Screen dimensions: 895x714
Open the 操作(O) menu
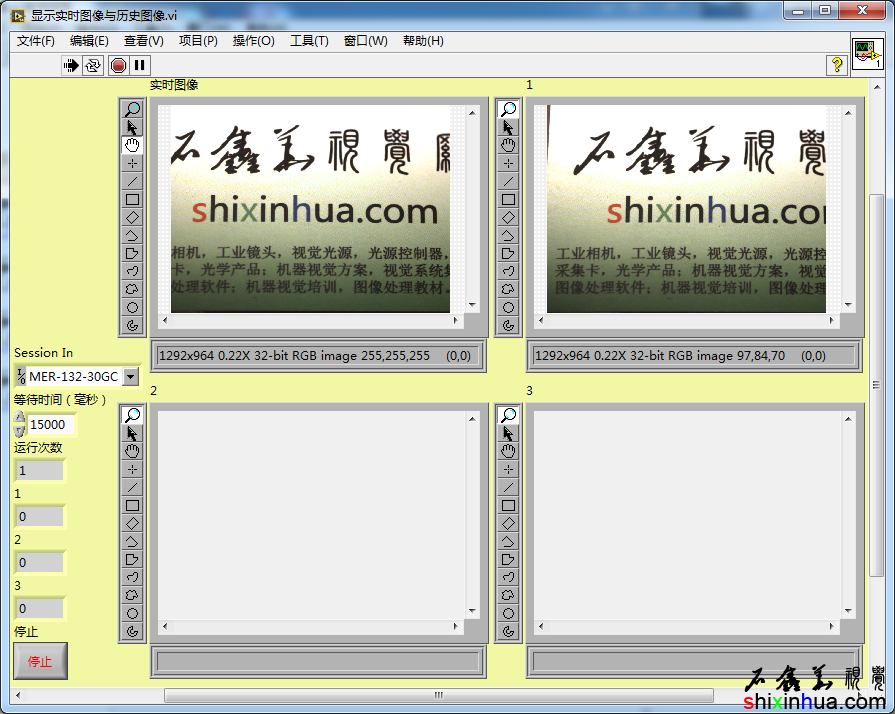click(253, 41)
